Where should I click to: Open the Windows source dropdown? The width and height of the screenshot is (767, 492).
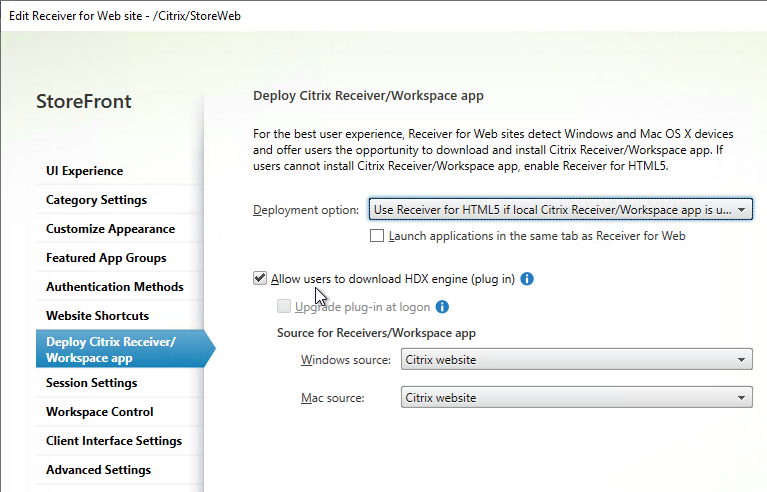coord(577,359)
